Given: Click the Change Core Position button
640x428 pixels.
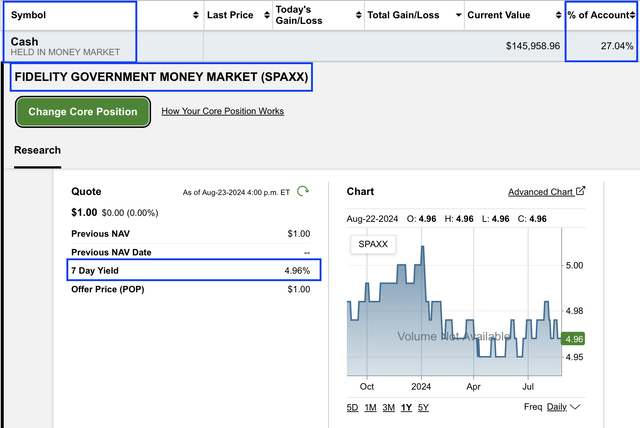Looking at the screenshot, I should coord(83,112).
